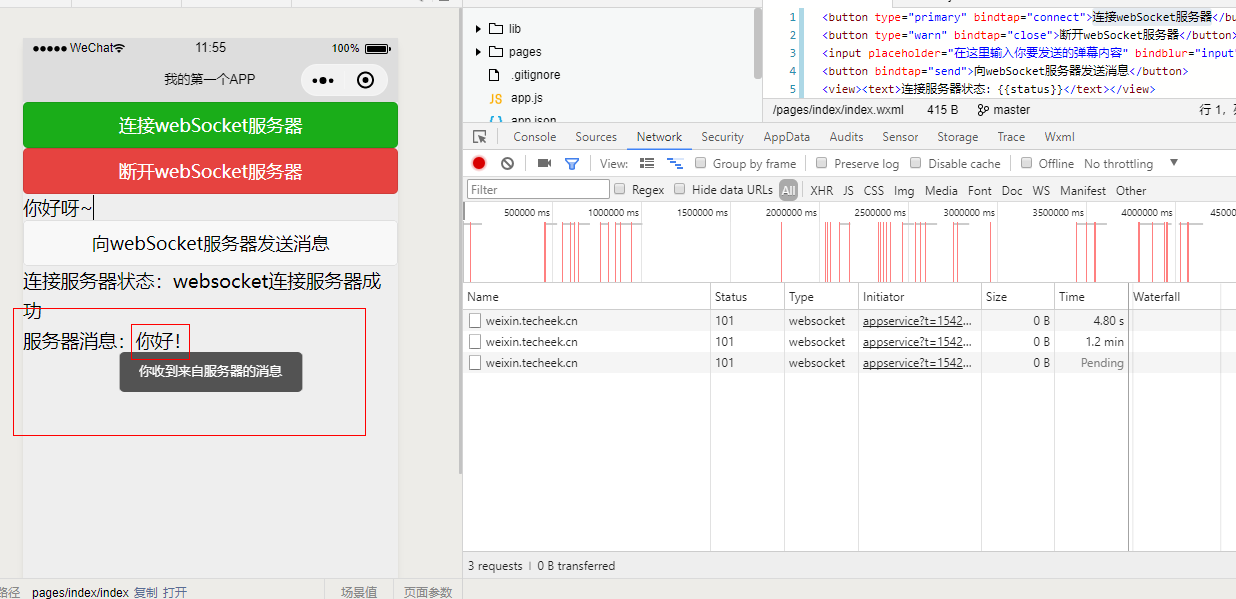Clear the network log
This screenshot has width=1236, height=599.
507,163
